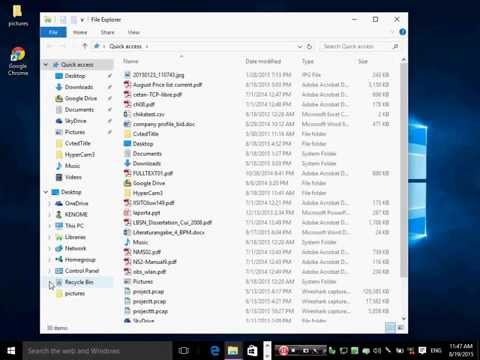Switch to Large icons view layout button
The width and height of the screenshot is (480, 360).
pos(401,328)
